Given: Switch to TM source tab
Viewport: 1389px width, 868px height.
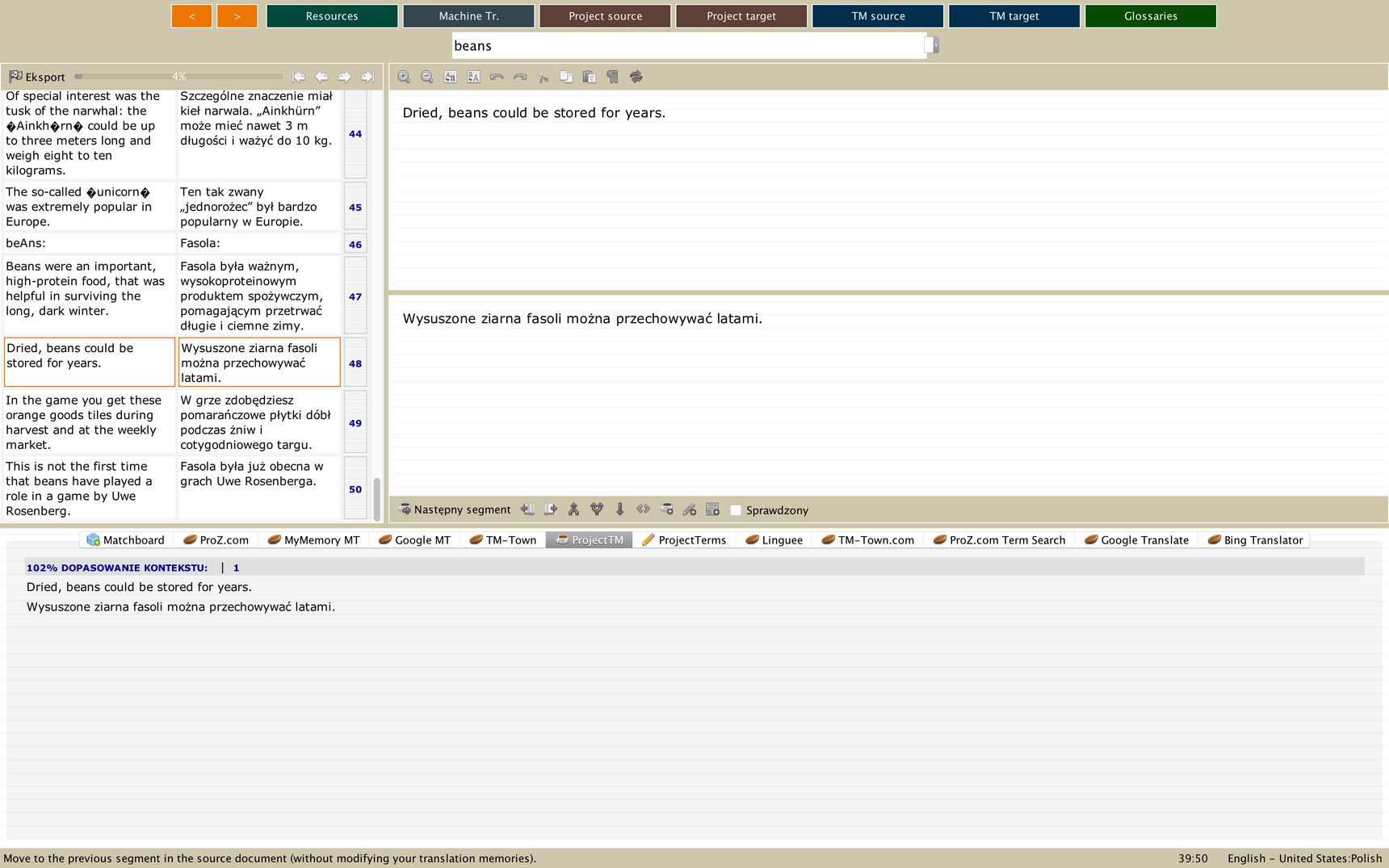Looking at the screenshot, I should pyautogui.click(x=878, y=16).
